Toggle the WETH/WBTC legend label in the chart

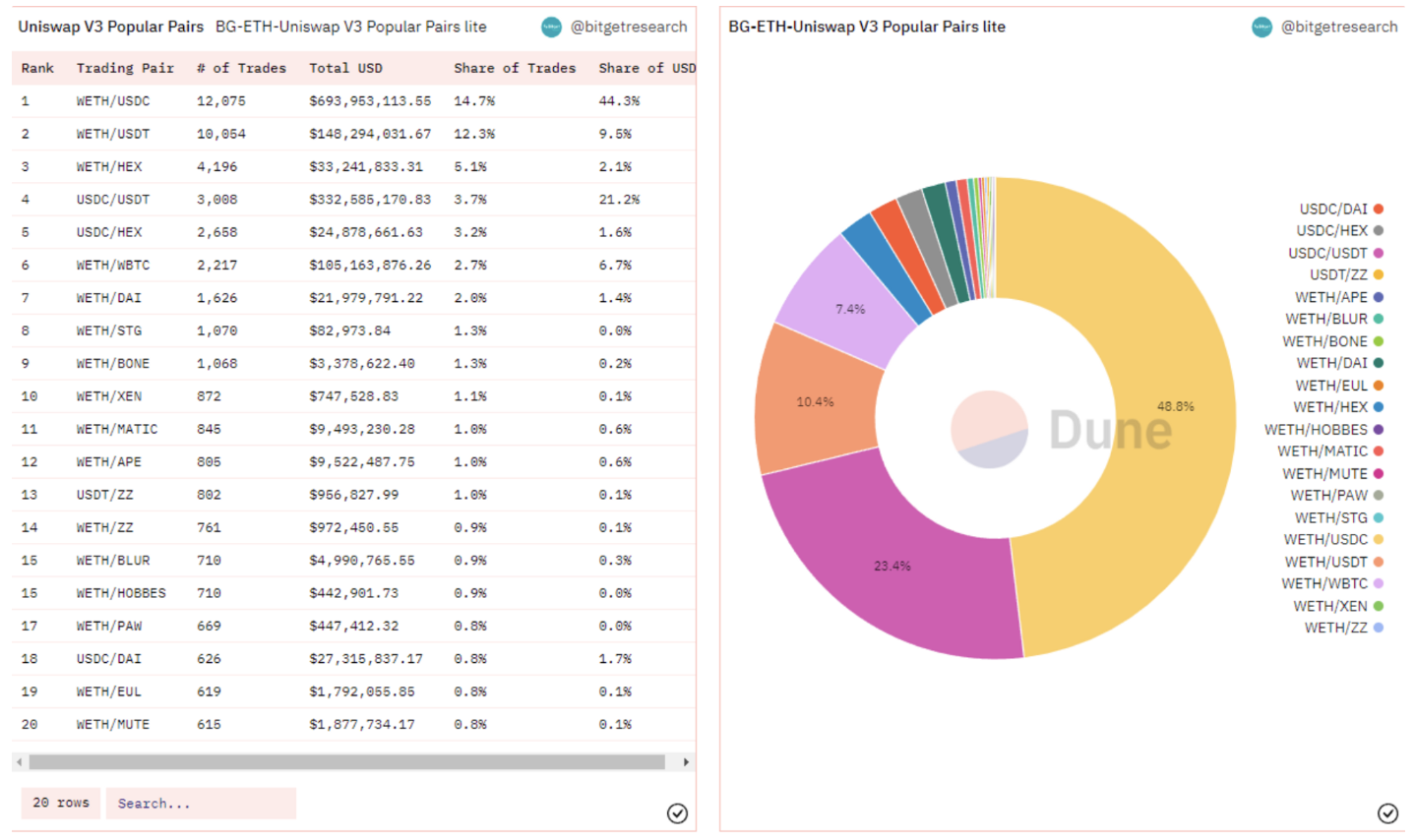[1324, 583]
